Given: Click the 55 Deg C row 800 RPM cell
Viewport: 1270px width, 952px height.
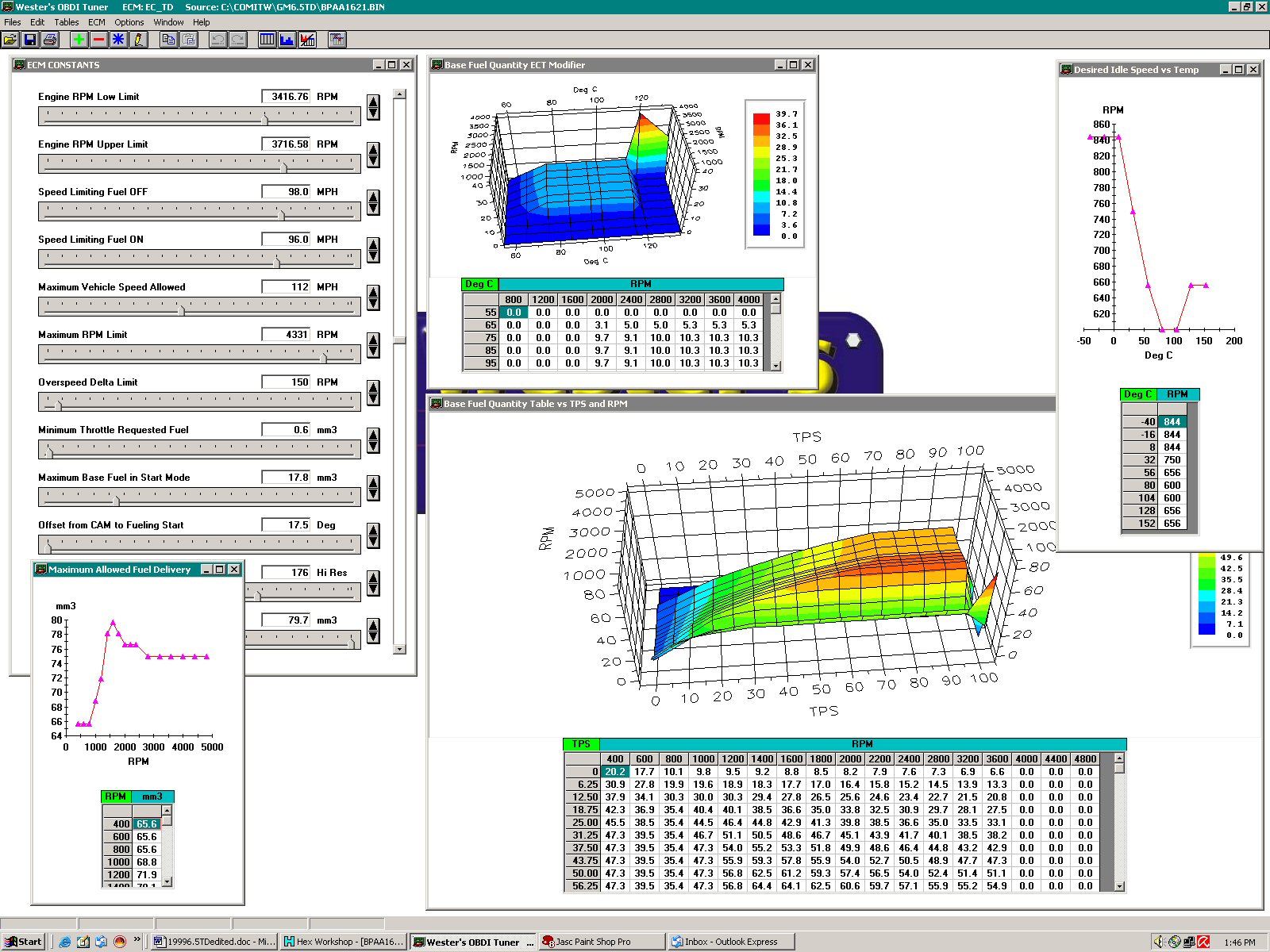Looking at the screenshot, I should (x=514, y=313).
